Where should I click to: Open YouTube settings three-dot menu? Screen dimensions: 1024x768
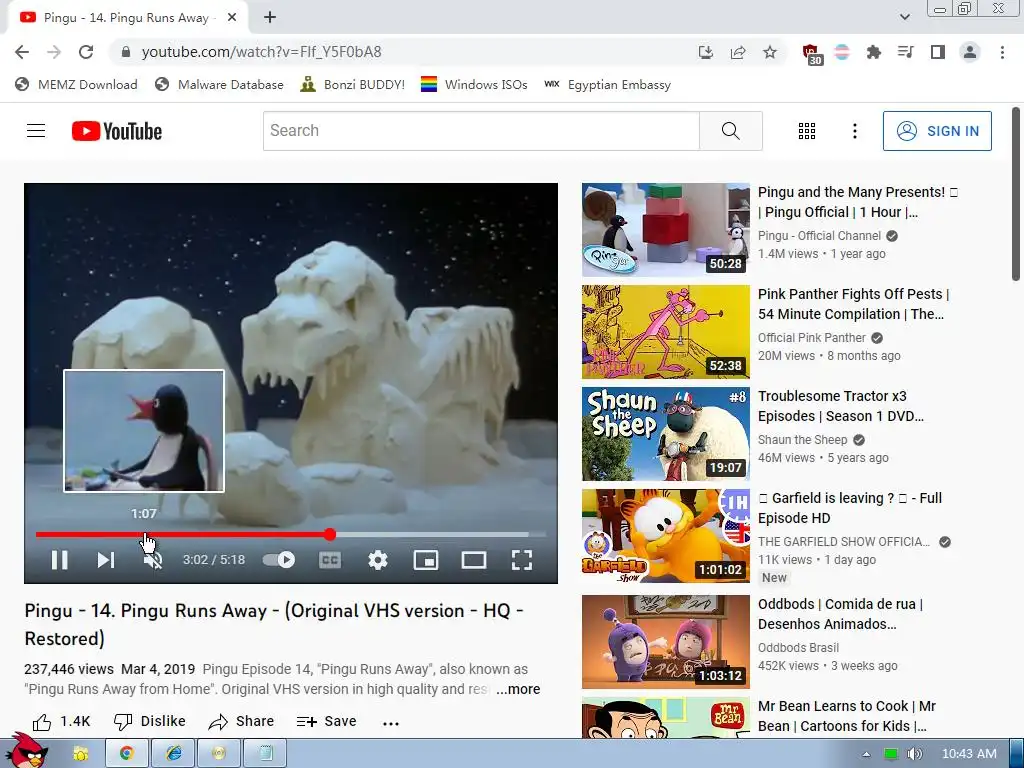[855, 131]
